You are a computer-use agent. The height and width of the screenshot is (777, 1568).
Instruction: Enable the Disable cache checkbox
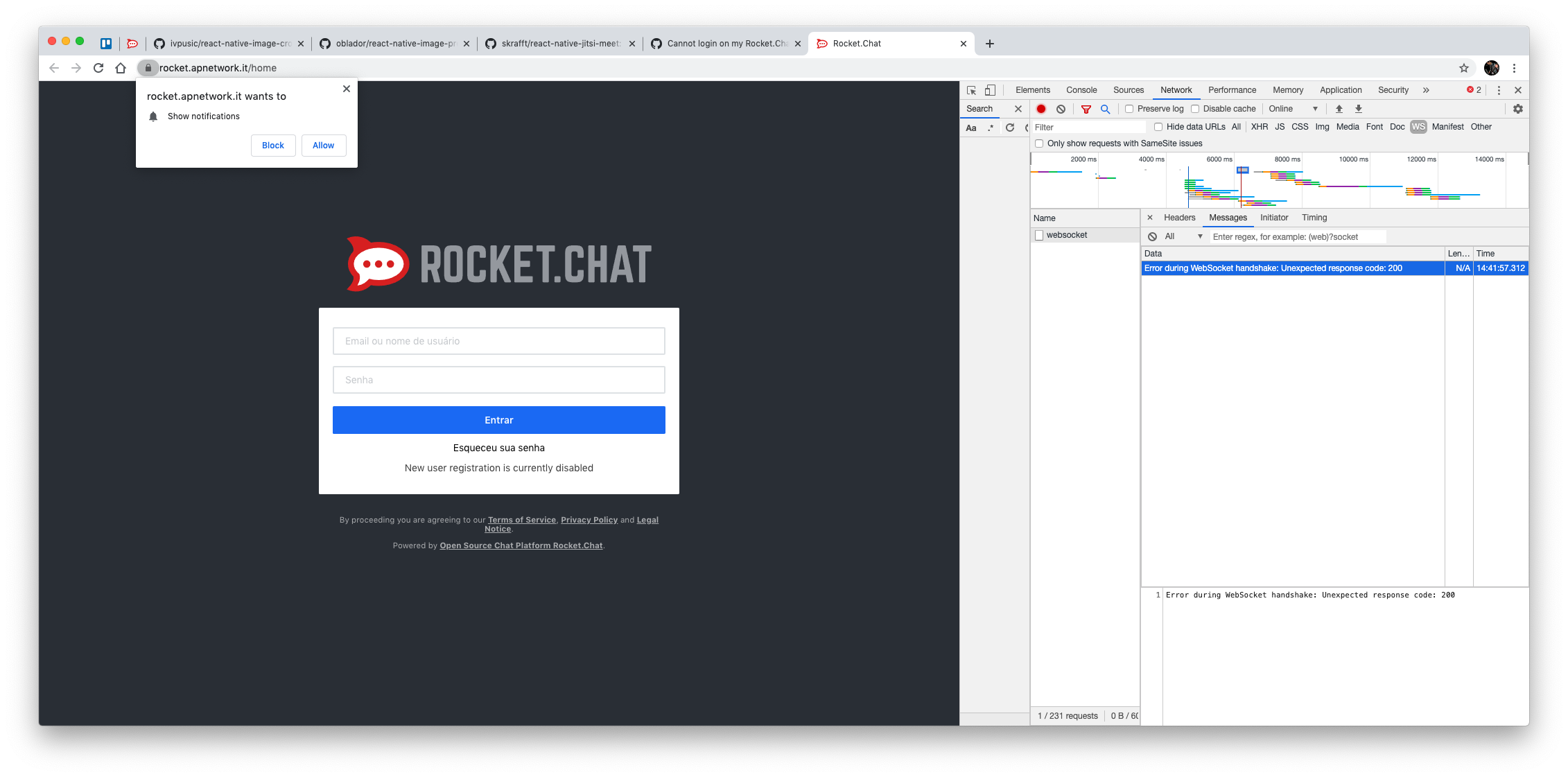[1195, 109]
